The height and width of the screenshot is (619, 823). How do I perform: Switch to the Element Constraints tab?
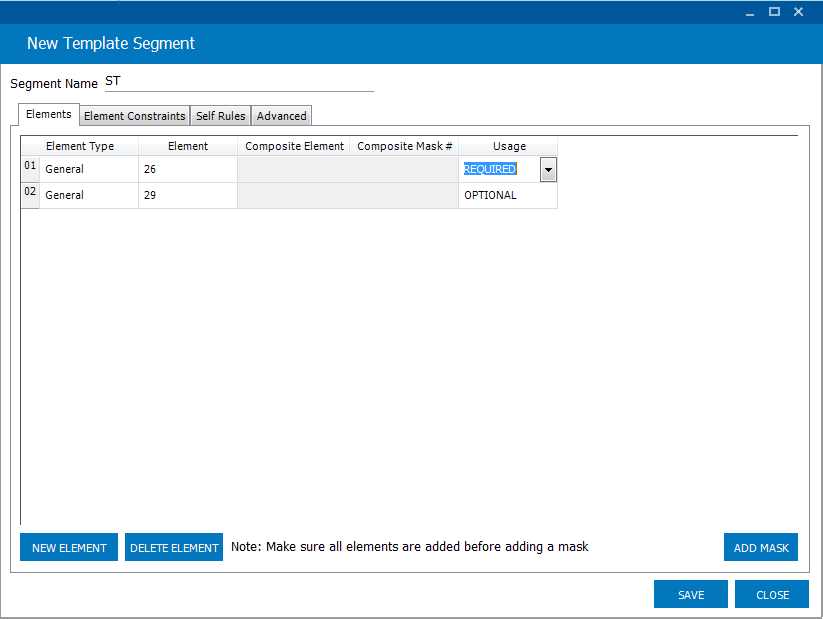(134, 116)
